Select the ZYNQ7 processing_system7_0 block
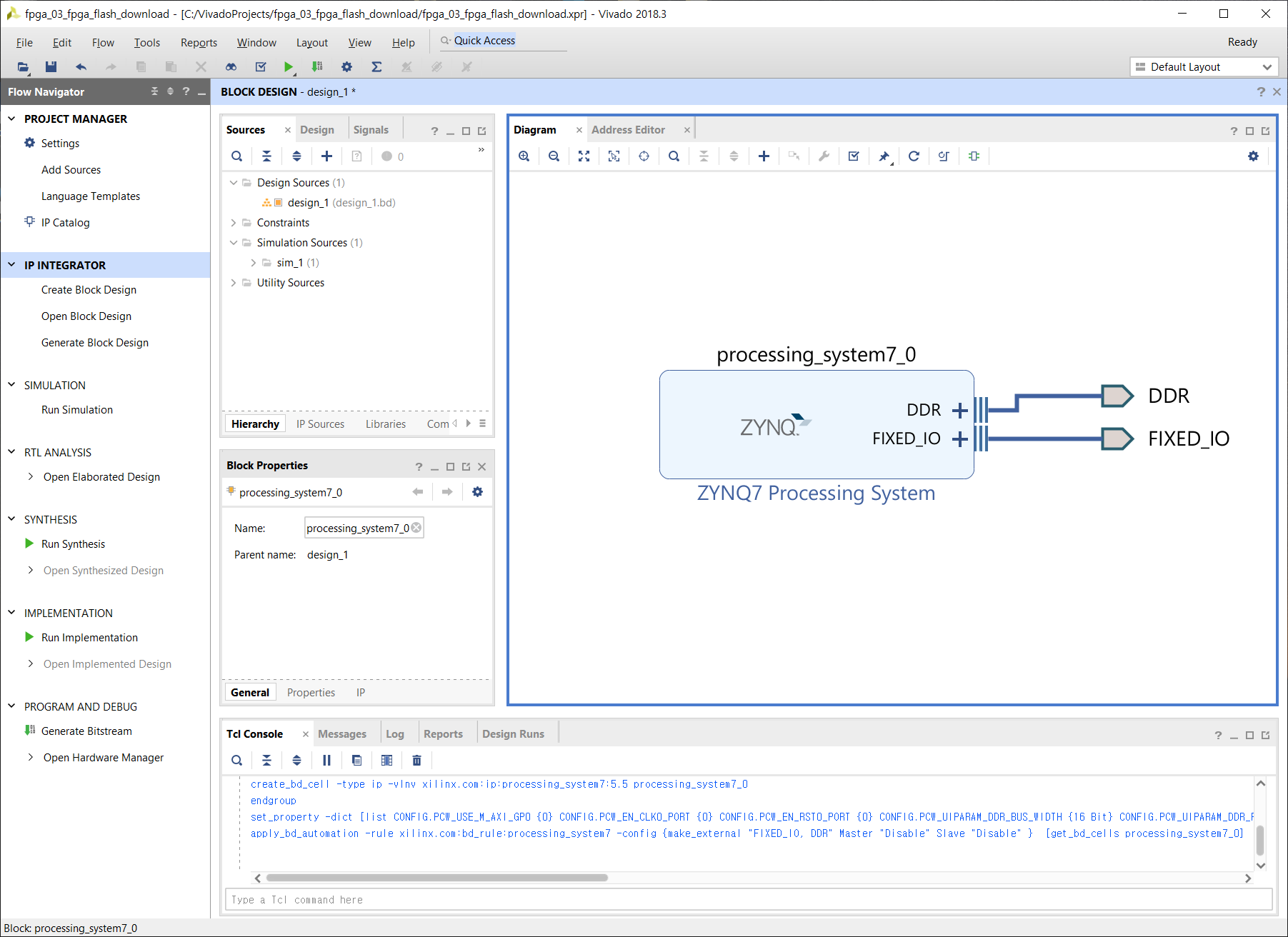The height and width of the screenshot is (937, 1288). click(x=817, y=424)
